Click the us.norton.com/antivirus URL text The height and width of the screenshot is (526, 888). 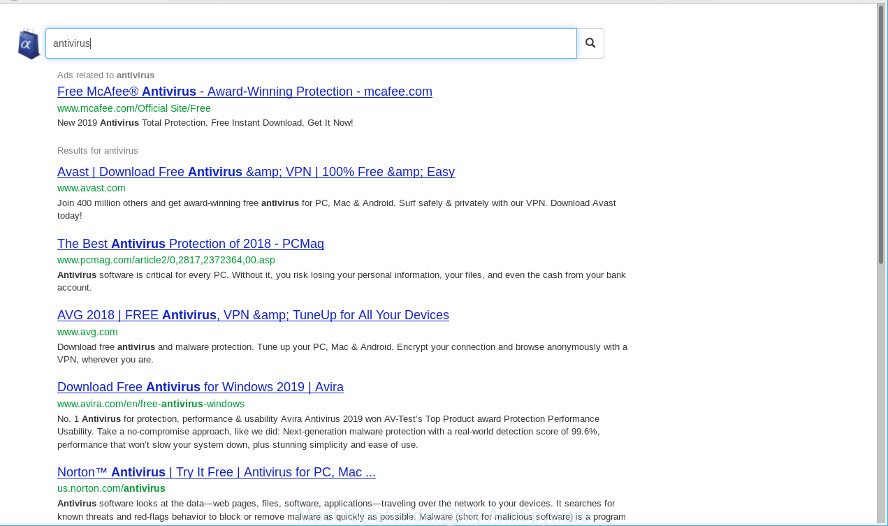[111, 488]
